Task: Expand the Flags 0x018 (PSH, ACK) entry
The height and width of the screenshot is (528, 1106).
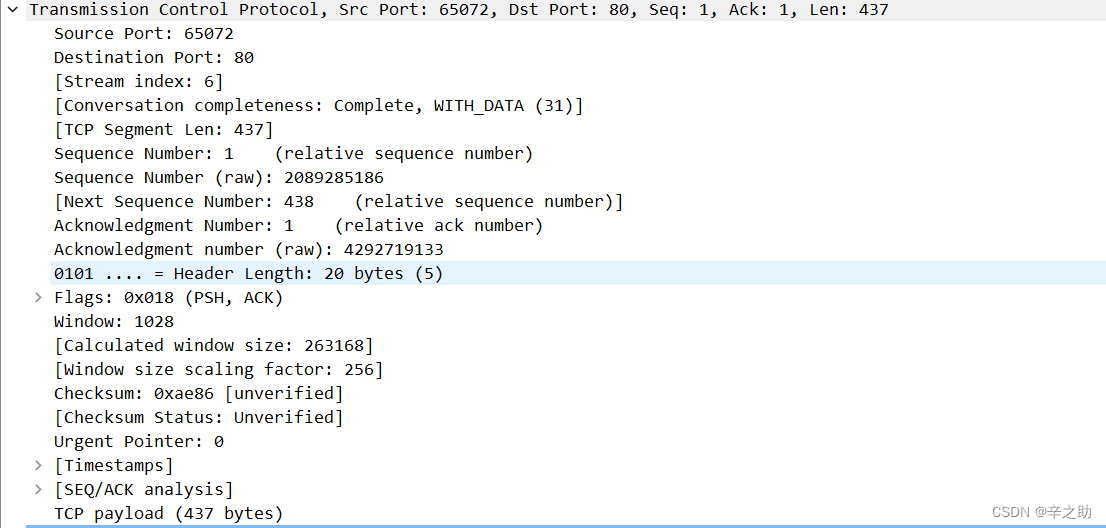Action: tap(38, 297)
